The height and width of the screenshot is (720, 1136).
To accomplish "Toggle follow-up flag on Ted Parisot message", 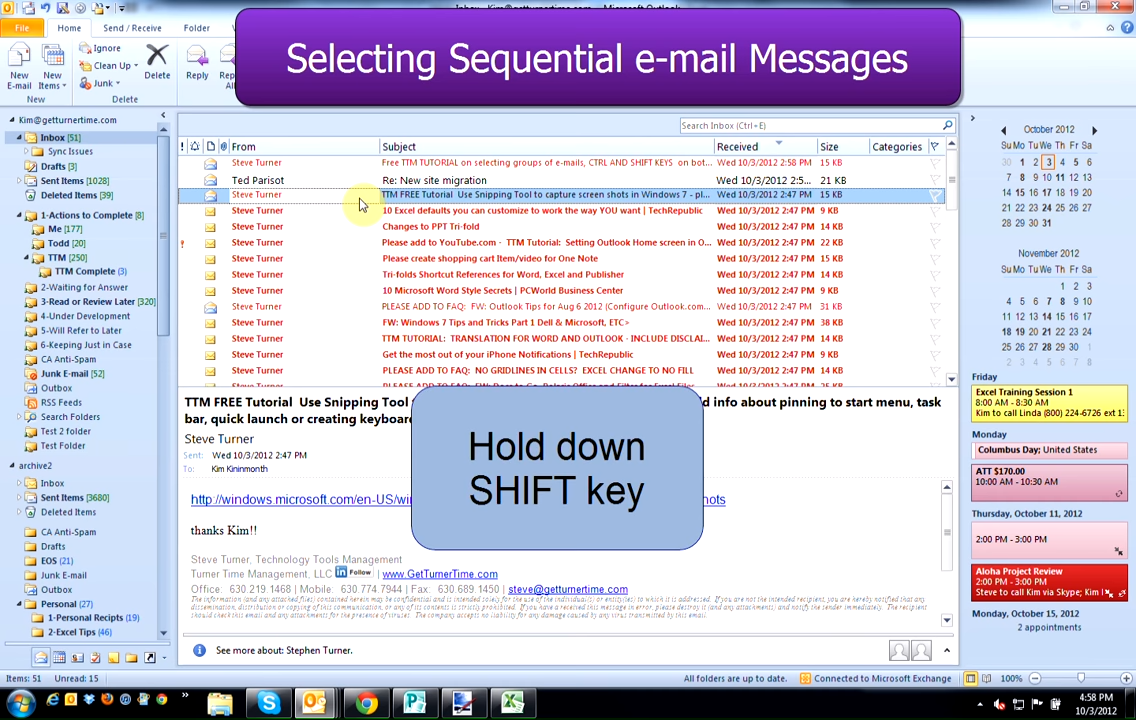I will click(935, 180).
